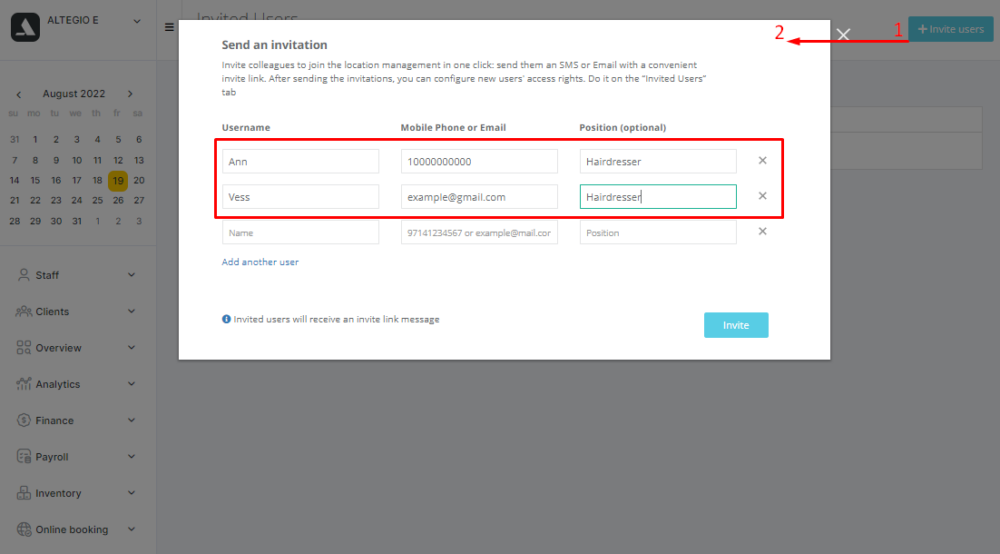
Task: Click the Invite button
Action: [x=736, y=325]
